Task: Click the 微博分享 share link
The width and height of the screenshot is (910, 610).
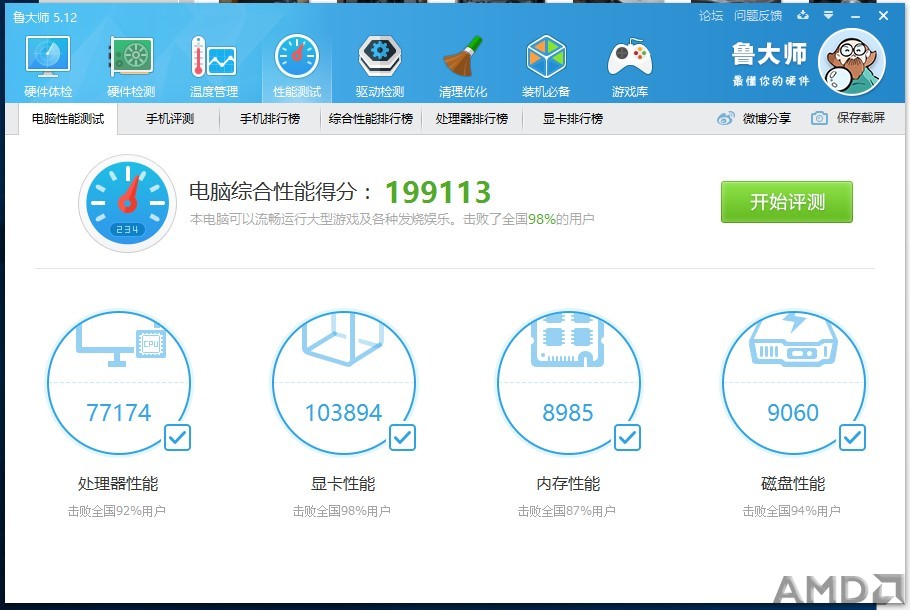Action: [x=767, y=118]
